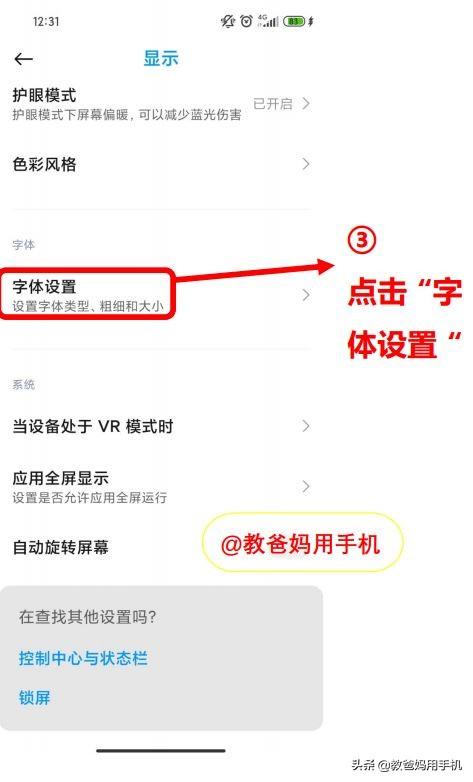Open 当设备处于 VR 模式时 item
This screenshot has height=782, width=473.
point(162,426)
